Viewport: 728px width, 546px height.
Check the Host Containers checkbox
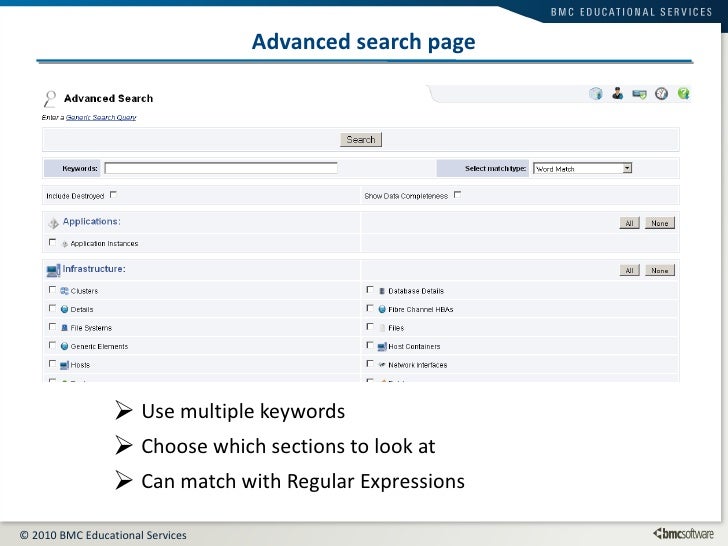click(x=370, y=345)
